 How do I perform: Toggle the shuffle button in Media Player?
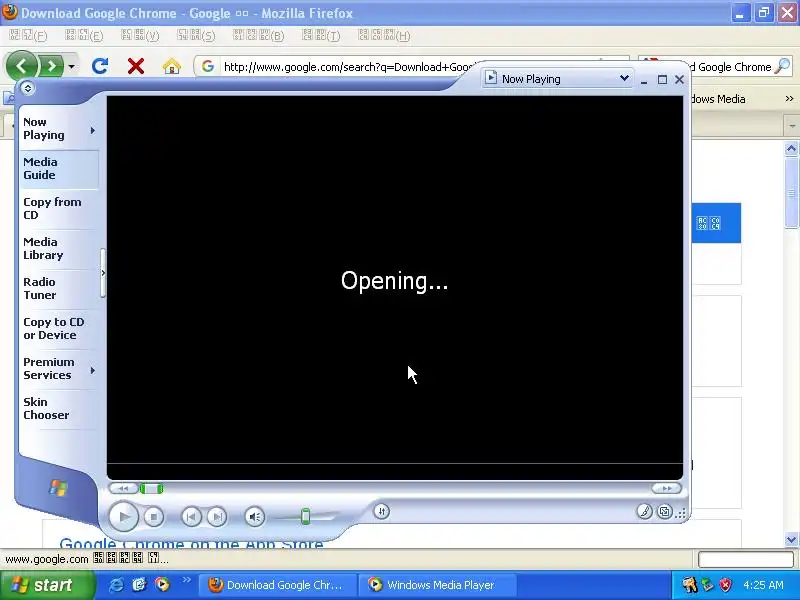[x=381, y=511]
